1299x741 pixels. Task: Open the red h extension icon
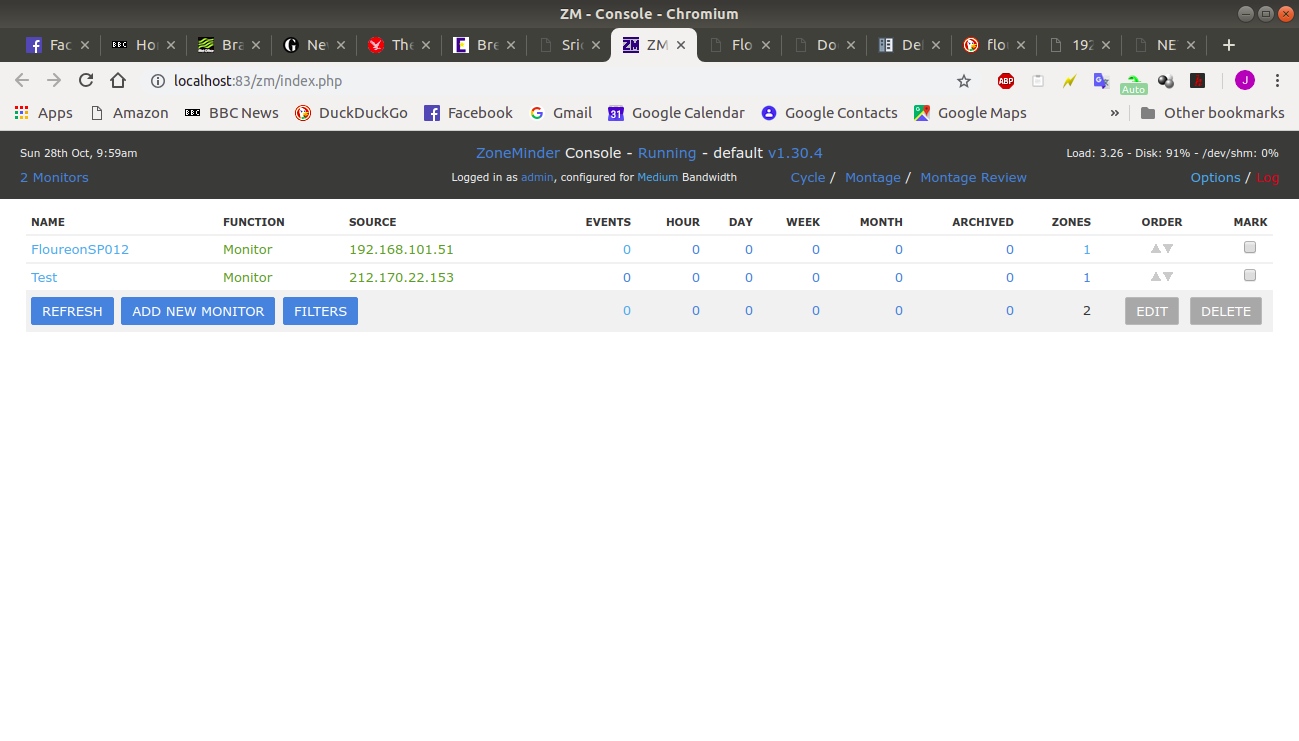coord(1197,81)
